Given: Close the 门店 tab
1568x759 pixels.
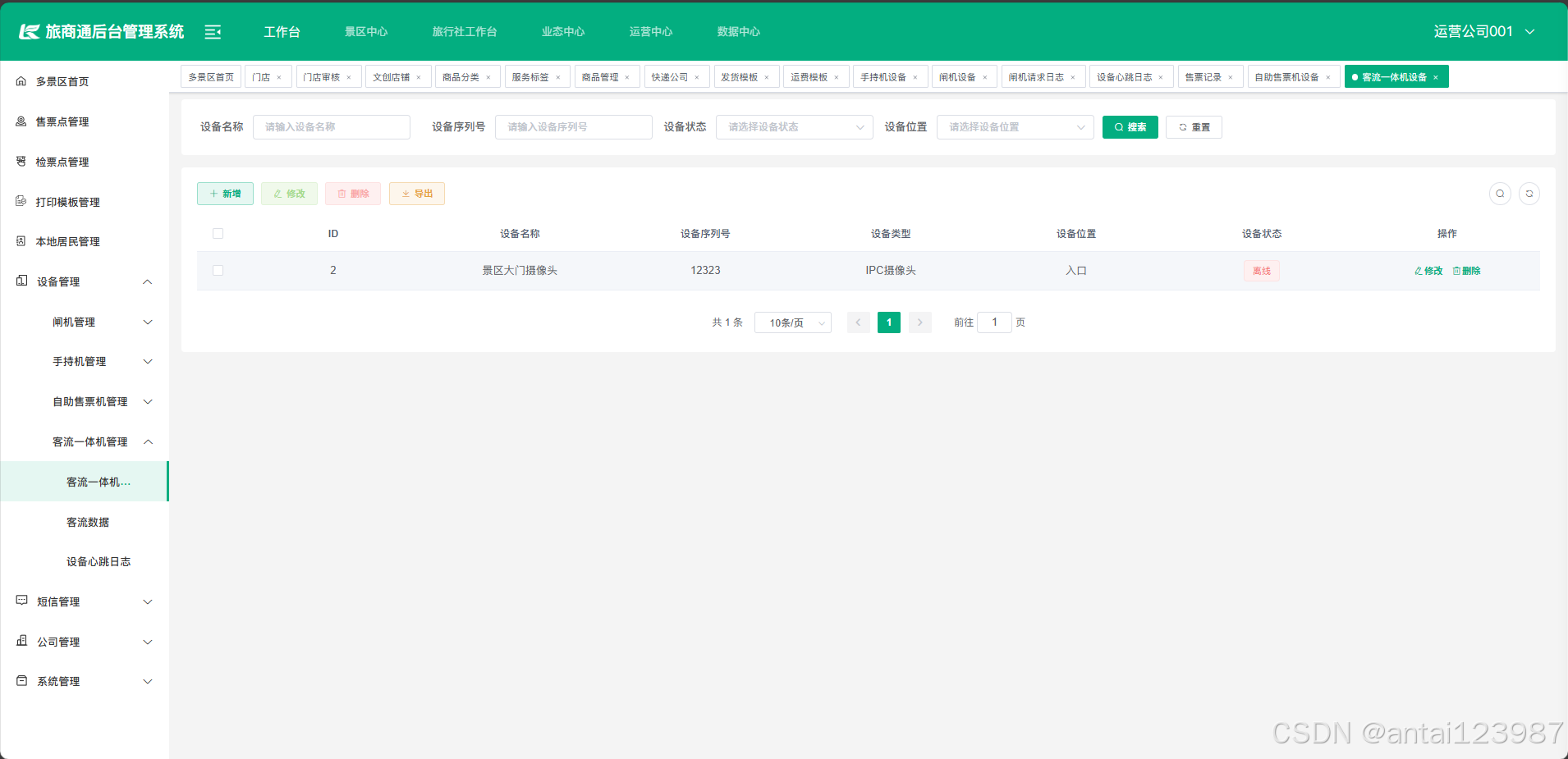Looking at the screenshot, I should click(279, 77).
